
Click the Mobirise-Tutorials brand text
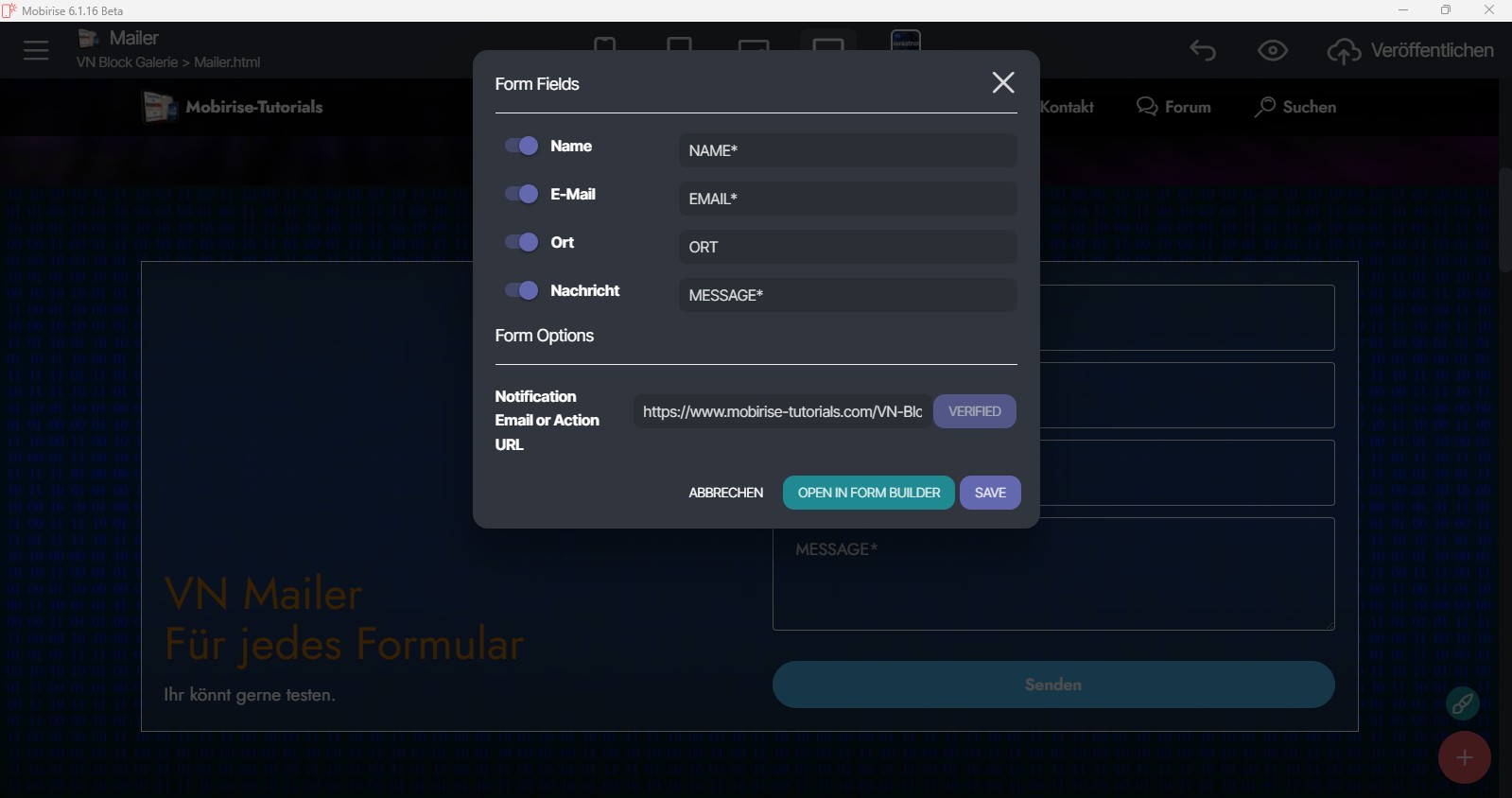click(x=254, y=107)
